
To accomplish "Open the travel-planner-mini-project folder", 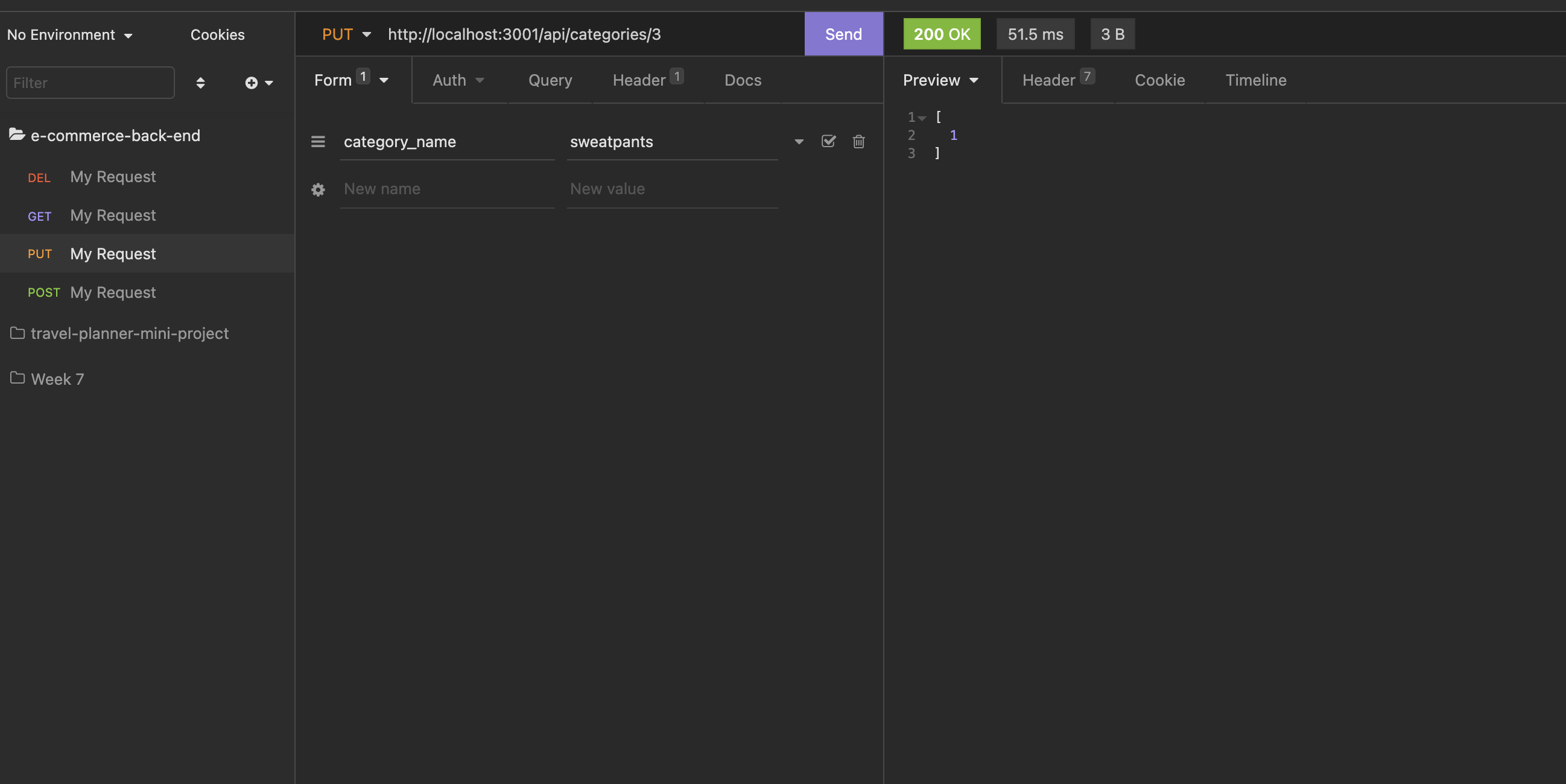I will coord(129,334).
